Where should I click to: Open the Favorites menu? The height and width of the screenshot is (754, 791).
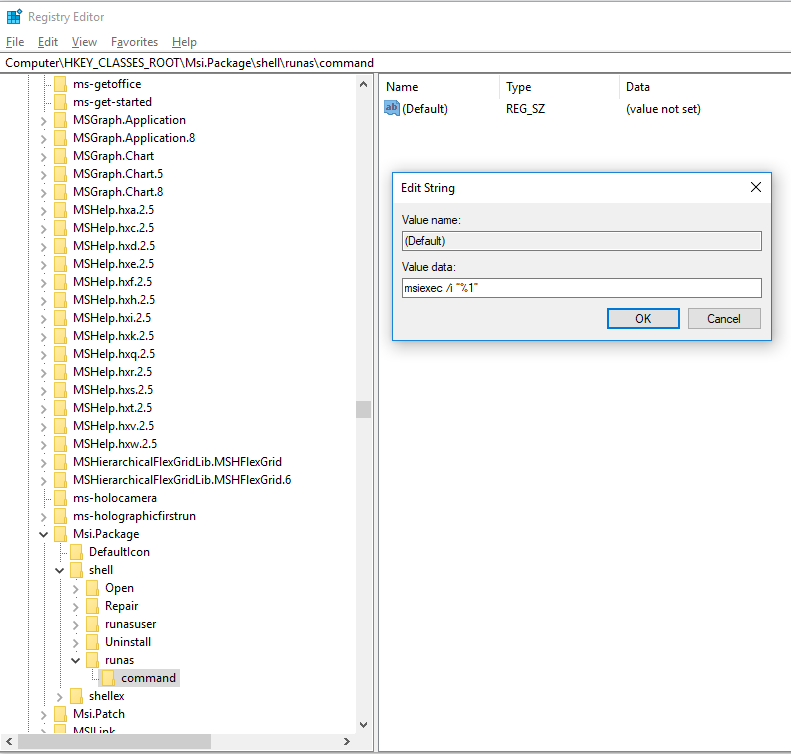134,42
